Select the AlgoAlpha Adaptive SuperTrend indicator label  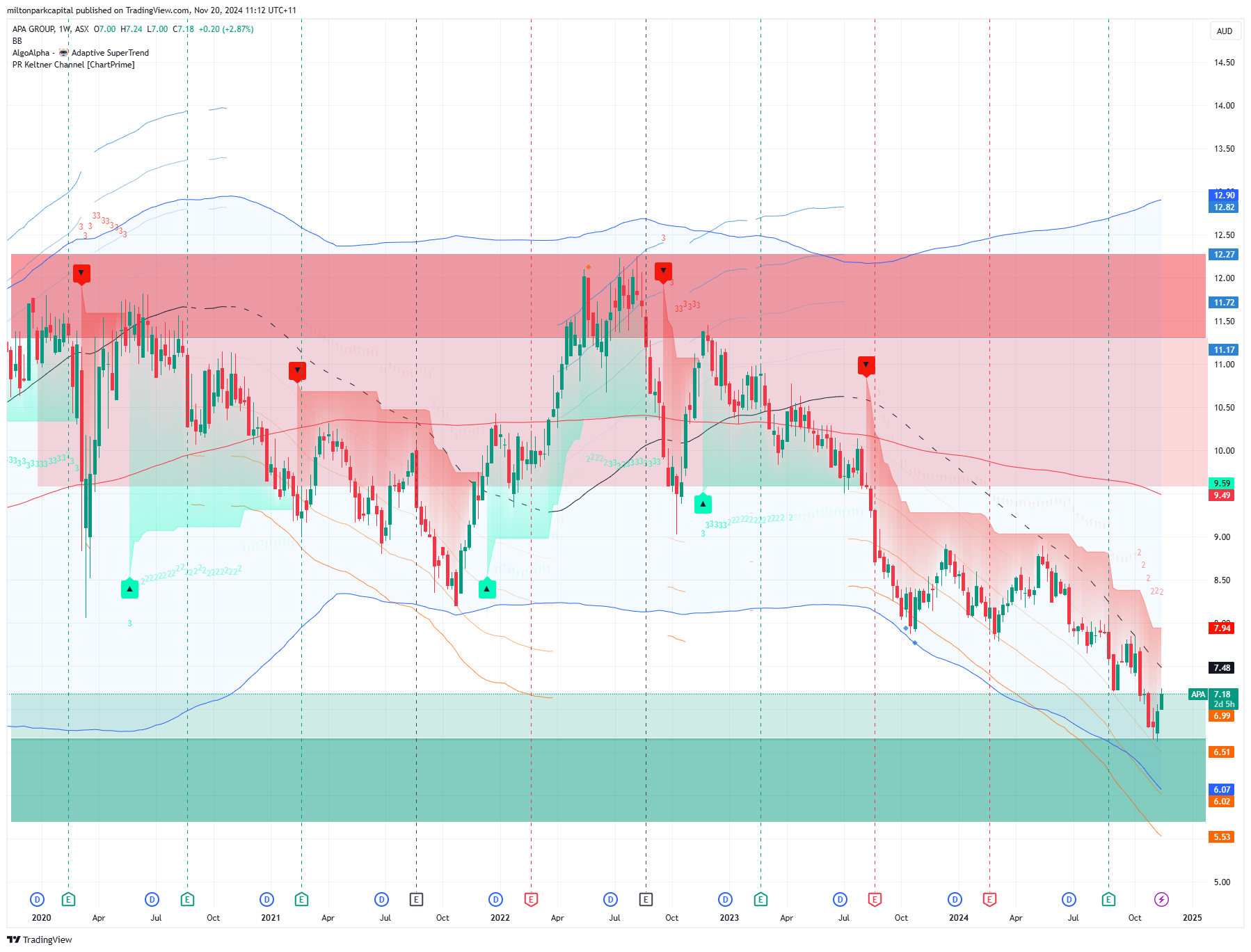pos(81,53)
